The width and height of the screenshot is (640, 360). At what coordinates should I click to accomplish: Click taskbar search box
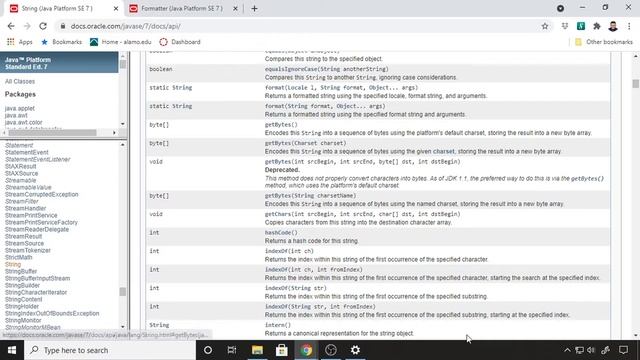coord(110,350)
